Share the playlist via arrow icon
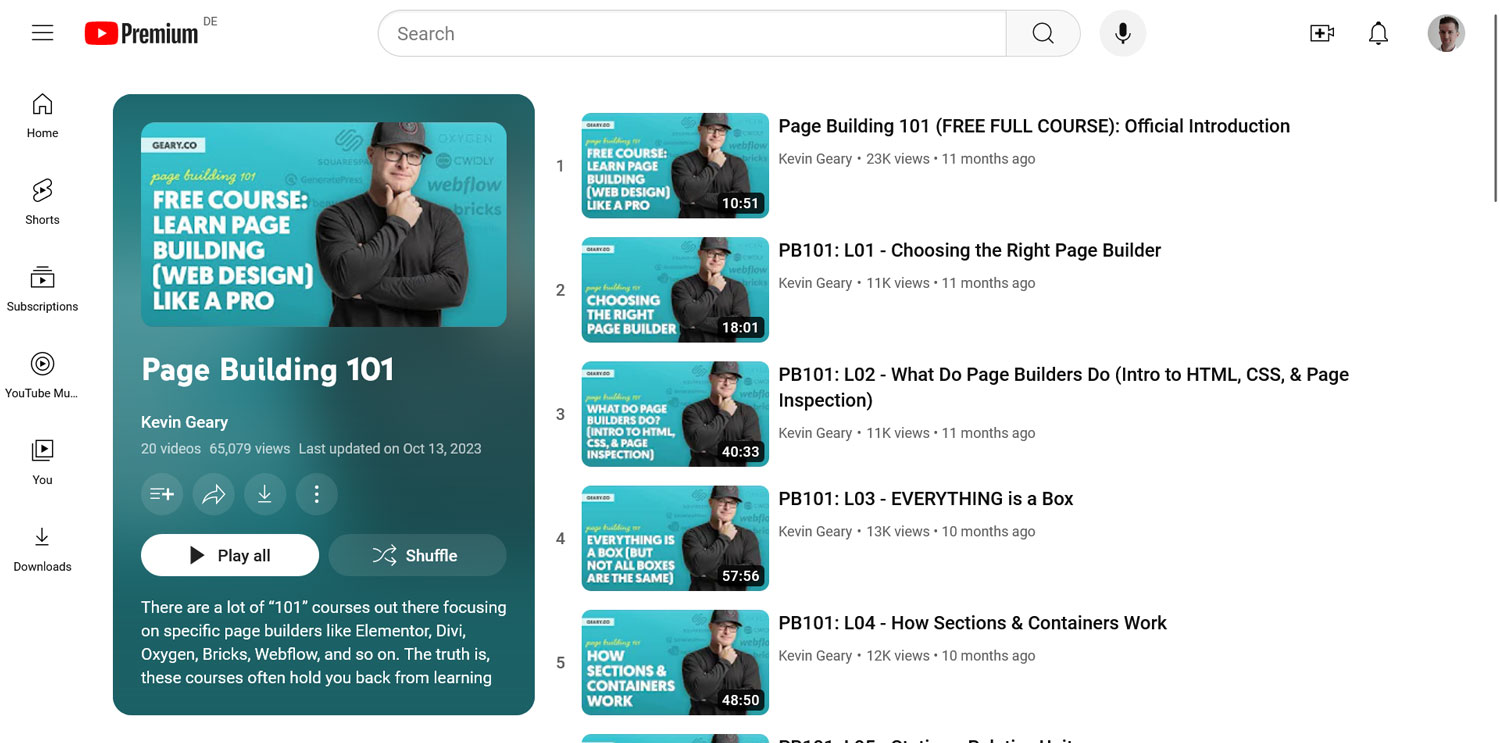The height and width of the screenshot is (743, 1500). [x=213, y=494]
